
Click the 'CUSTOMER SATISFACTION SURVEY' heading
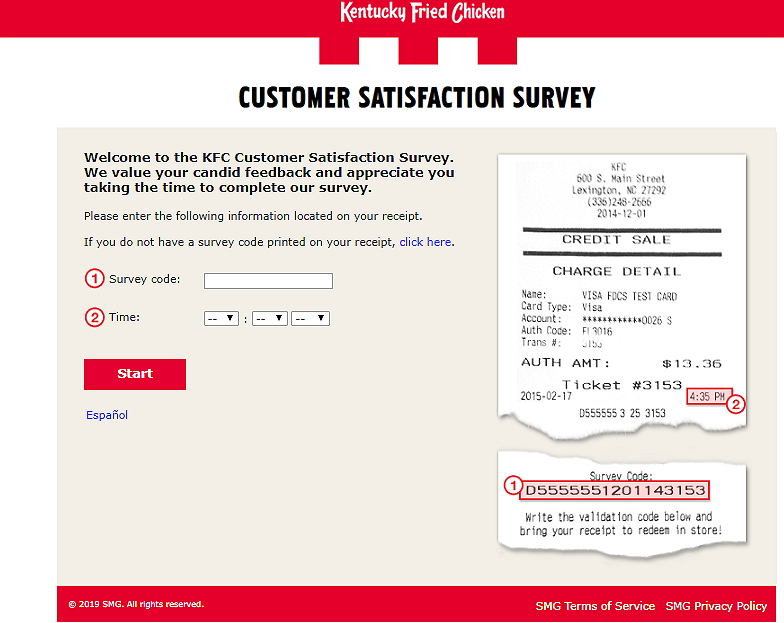pyautogui.click(x=417, y=98)
